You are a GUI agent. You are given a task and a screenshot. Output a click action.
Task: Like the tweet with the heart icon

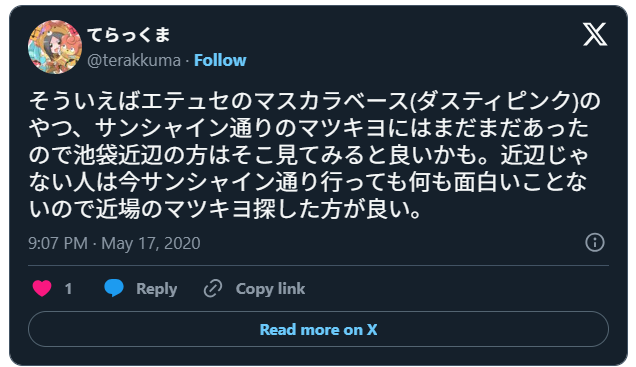(42, 289)
